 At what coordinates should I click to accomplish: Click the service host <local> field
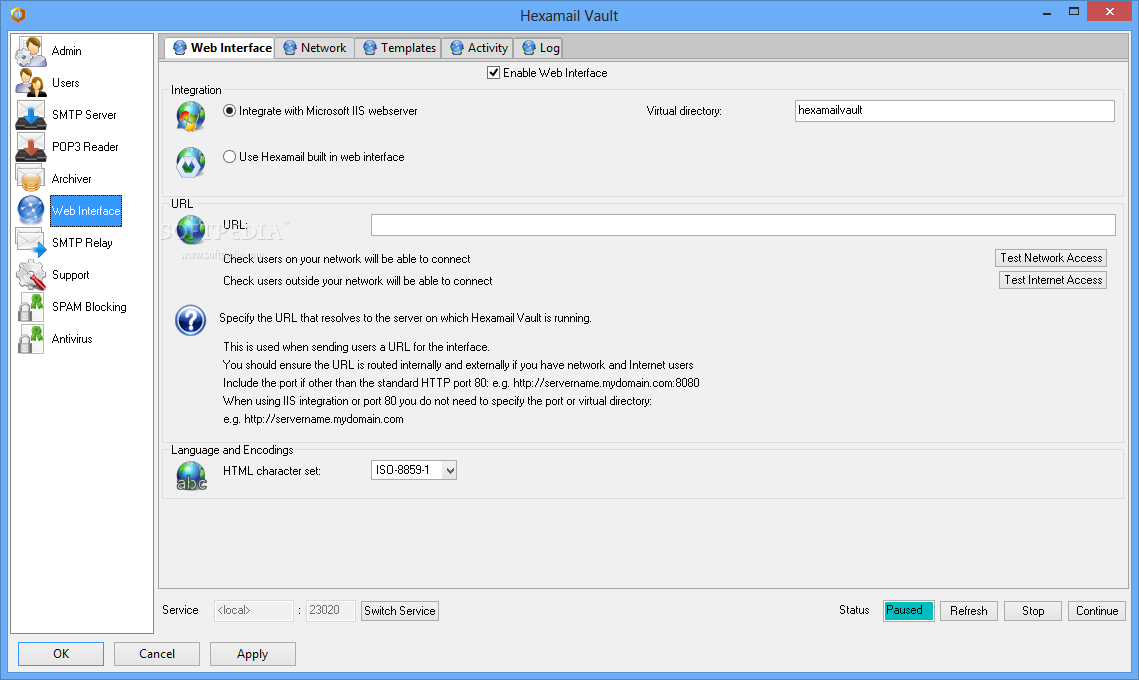coord(254,611)
